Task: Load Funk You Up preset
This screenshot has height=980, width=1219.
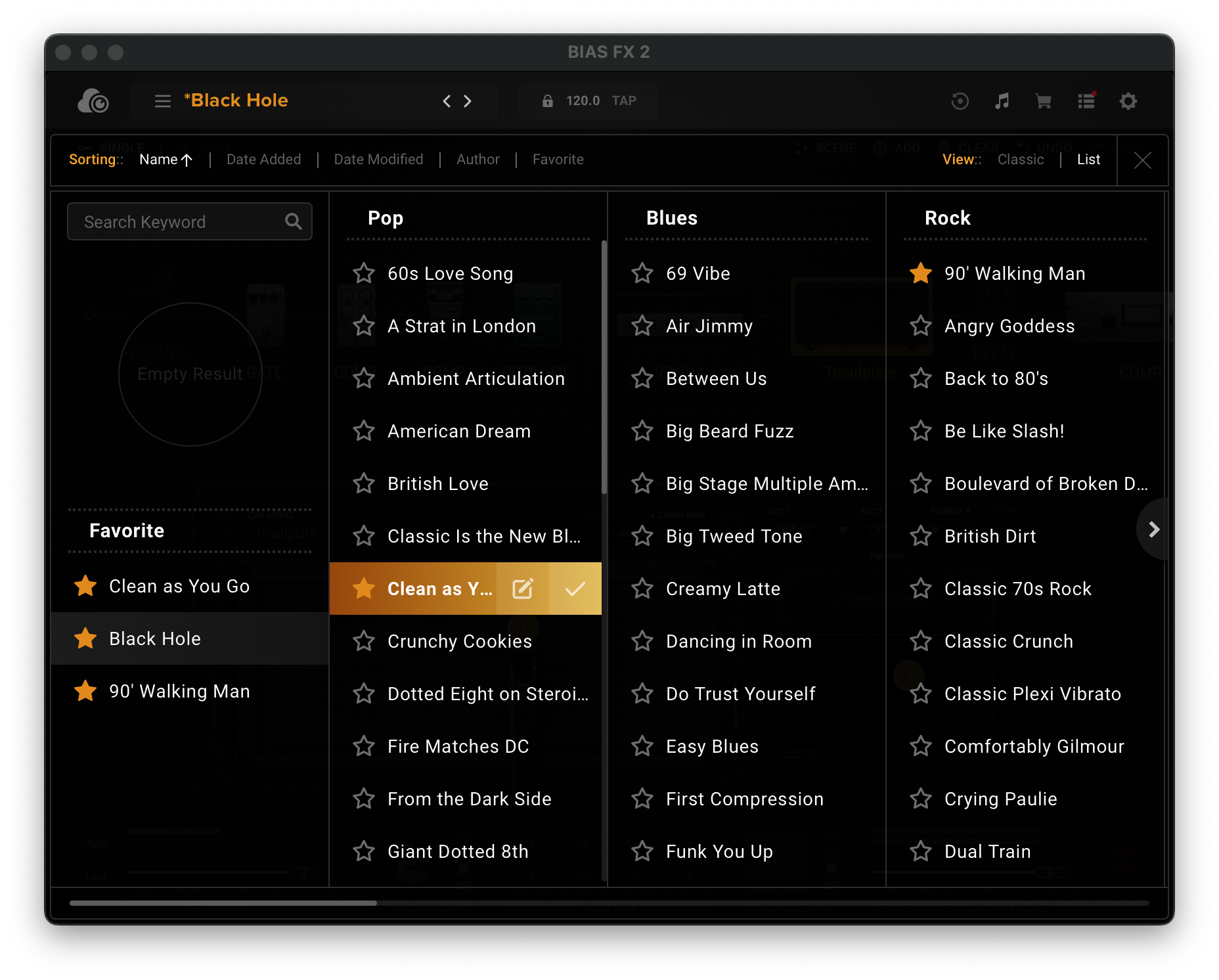Action: pyautogui.click(x=747, y=851)
